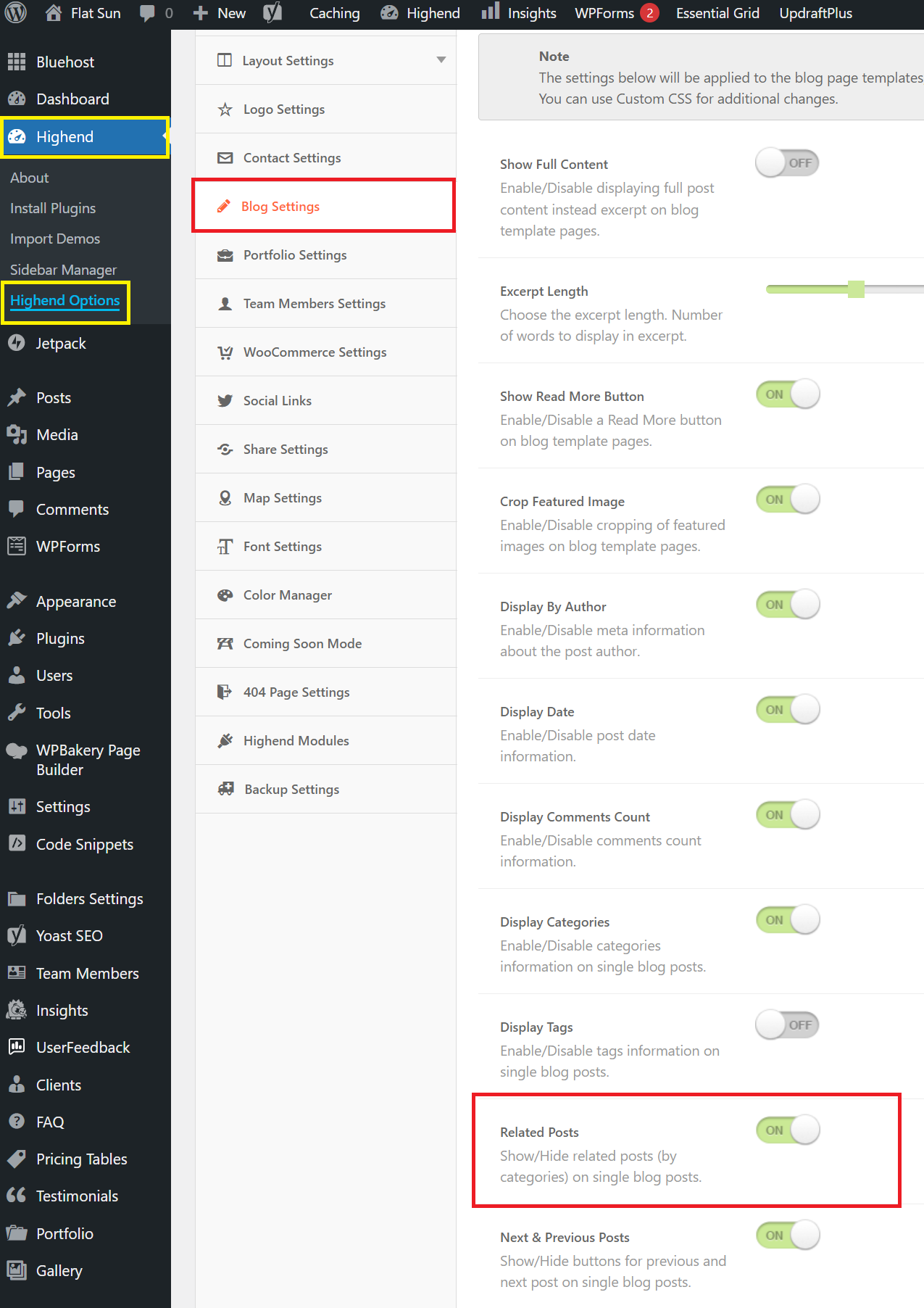Expand the Layout Settings dropdown arrow
The image size is (924, 1308).
[x=441, y=60]
